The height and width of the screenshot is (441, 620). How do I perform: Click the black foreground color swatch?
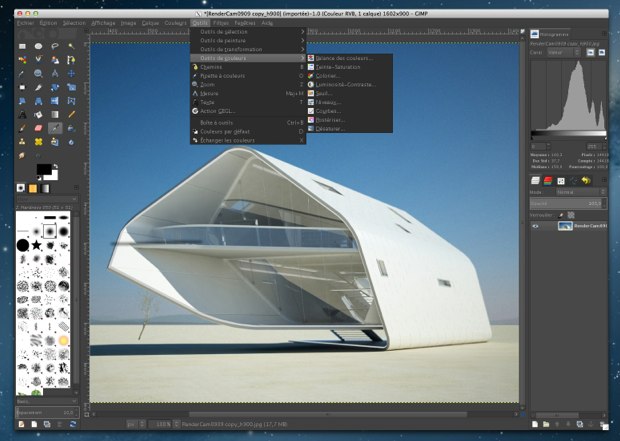[x=43, y=169]
